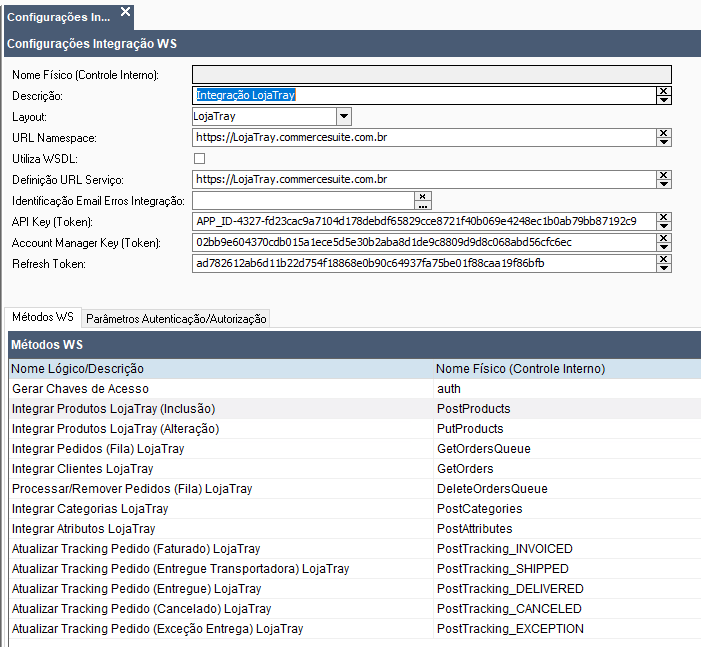Select Processar/Remover Pedidos (Fila) LojaTray row
Screen dimensions: 701x647
[x=355, y=489]
